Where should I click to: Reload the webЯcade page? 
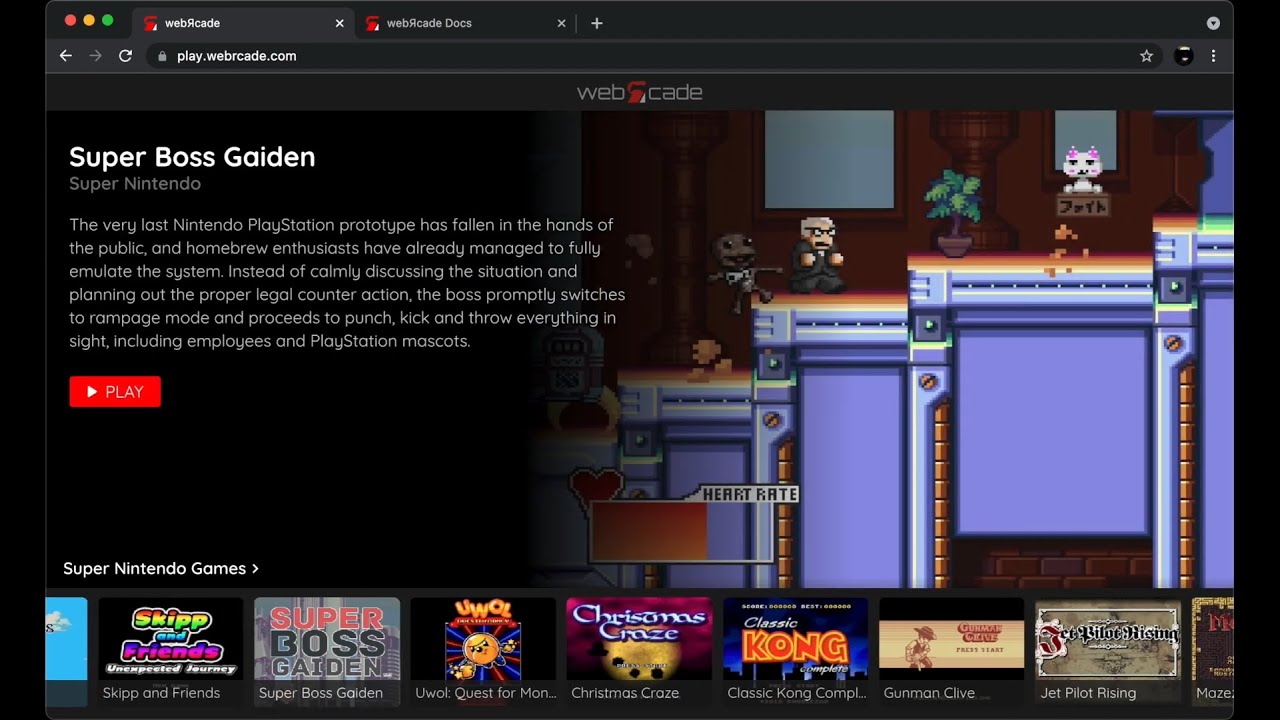[x=125, y=56]
